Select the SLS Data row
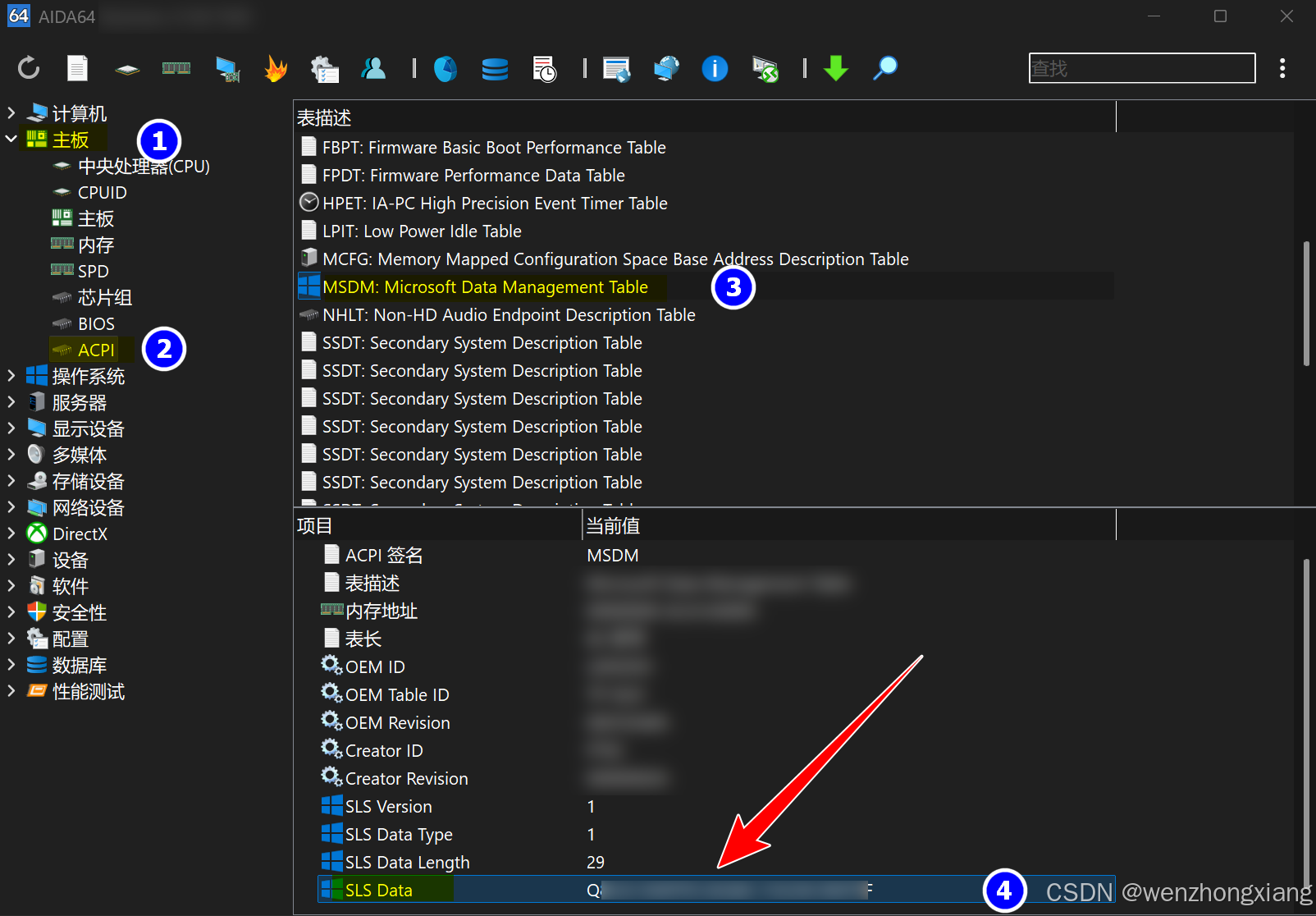The image size is (1316, 916). 716,891
